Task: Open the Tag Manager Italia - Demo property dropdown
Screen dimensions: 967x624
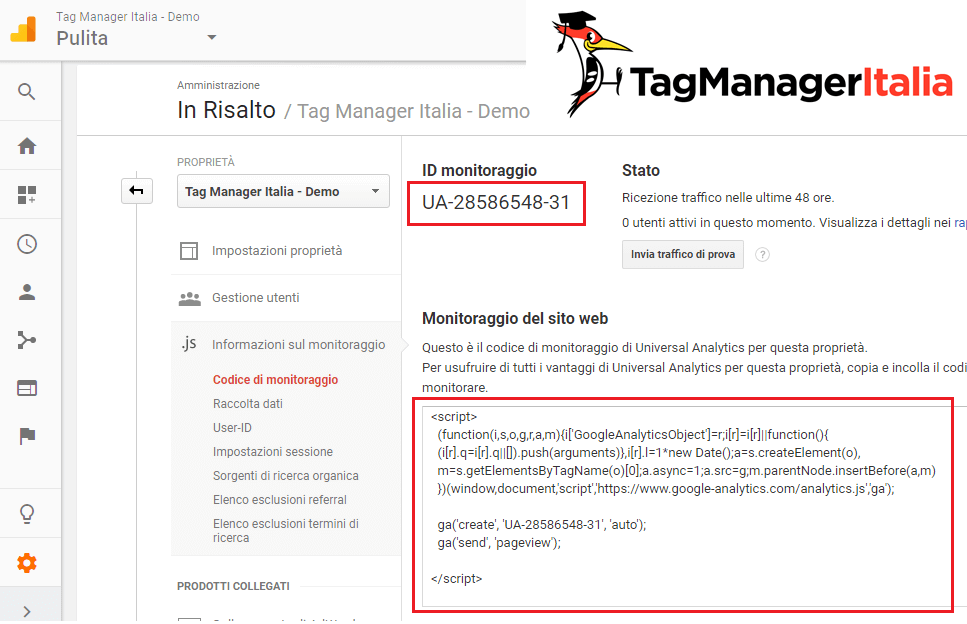Action: 283,191
